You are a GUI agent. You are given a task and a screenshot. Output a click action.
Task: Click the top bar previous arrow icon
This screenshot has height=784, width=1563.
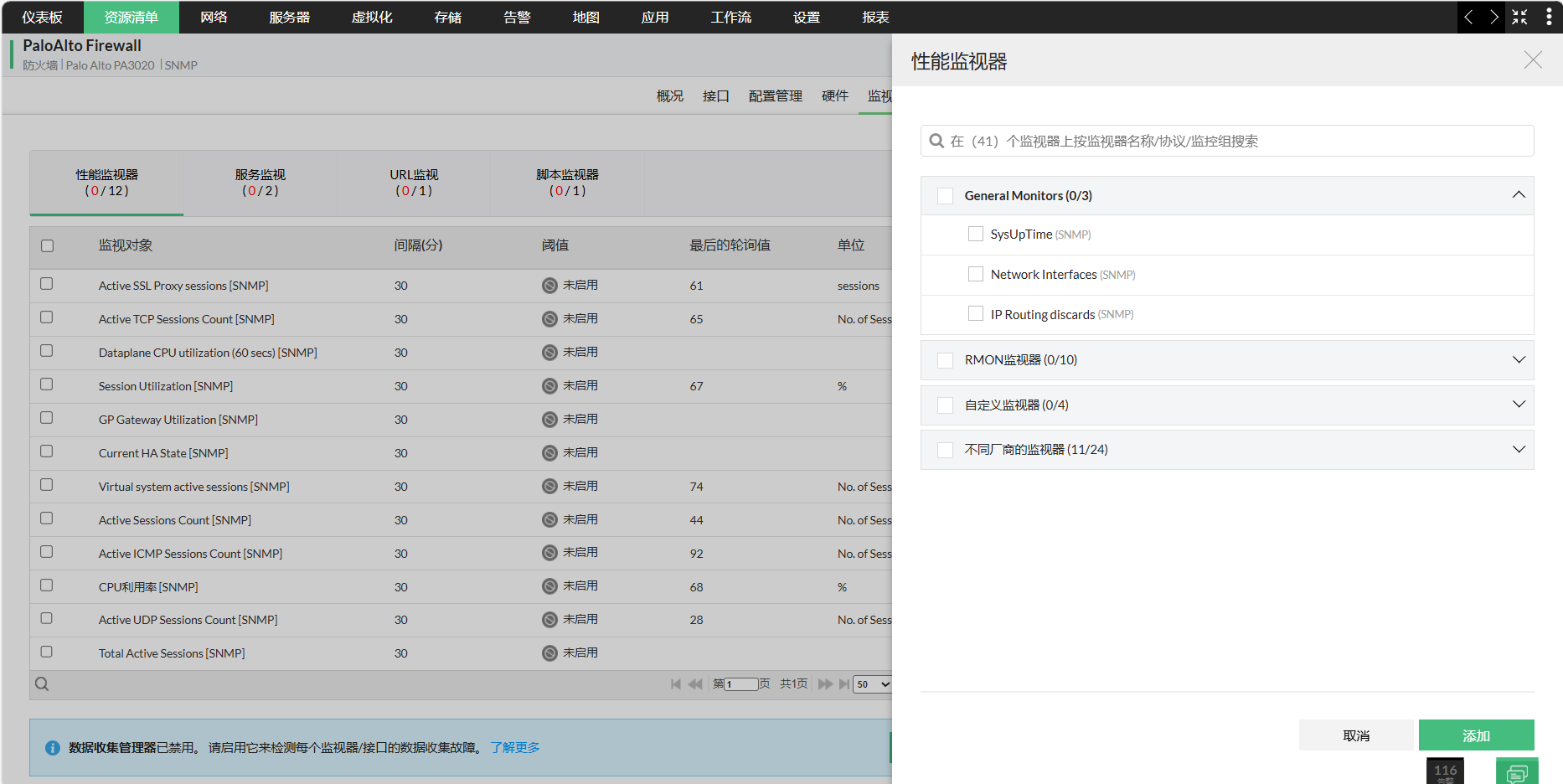click(1468, 17)
